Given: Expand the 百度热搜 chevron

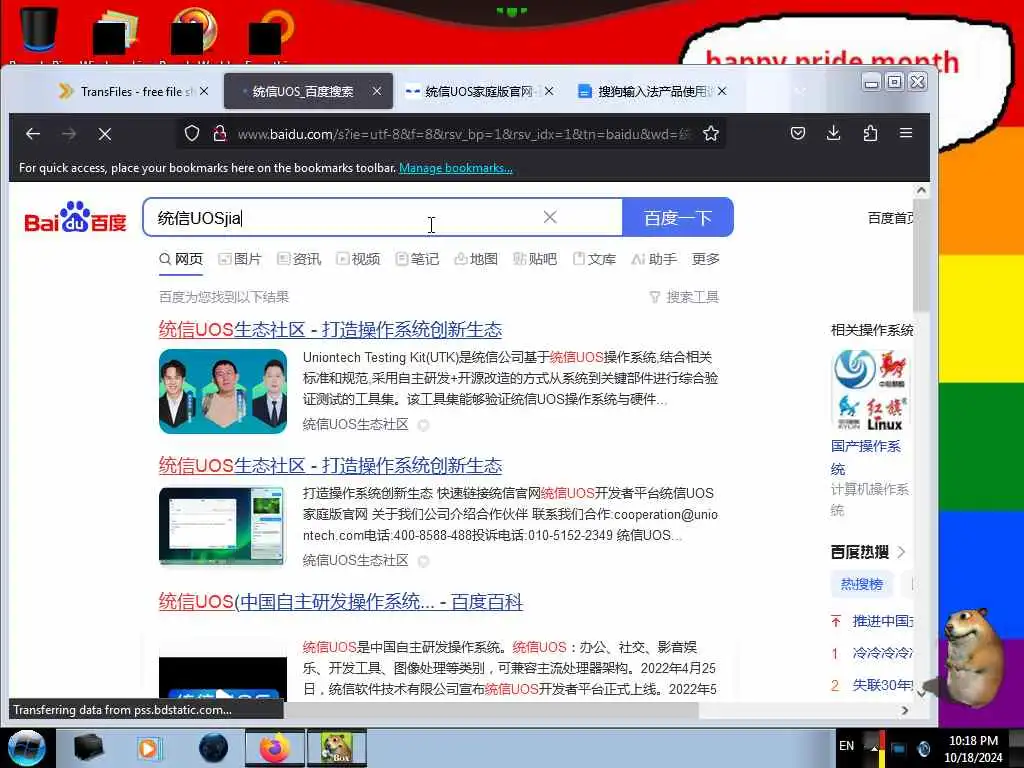Looking at the screenshot, I should pos(902,552).
